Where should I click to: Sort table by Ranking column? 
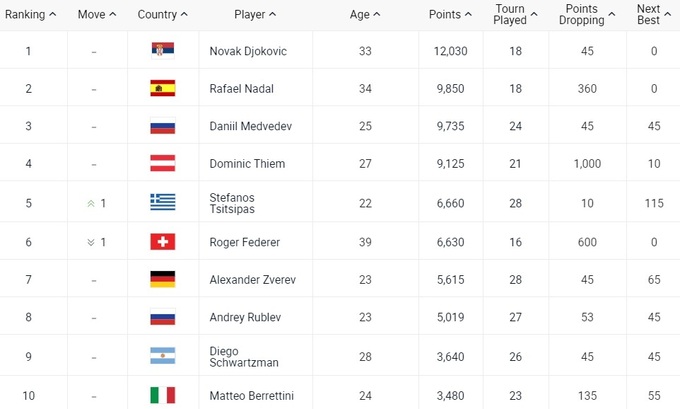coord(30,15)
